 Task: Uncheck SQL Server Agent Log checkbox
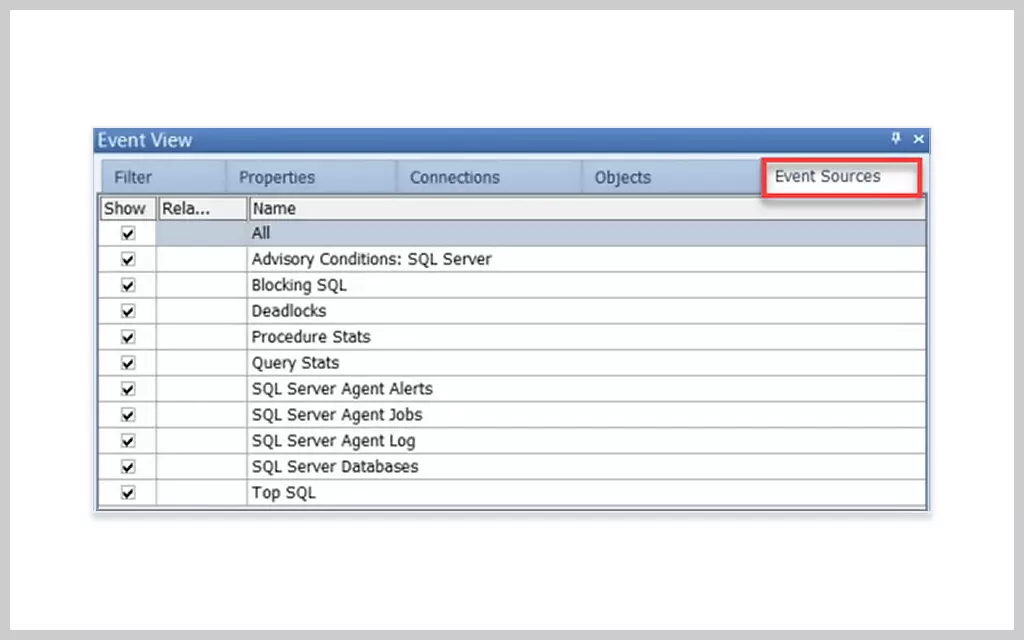coord(127,441)
